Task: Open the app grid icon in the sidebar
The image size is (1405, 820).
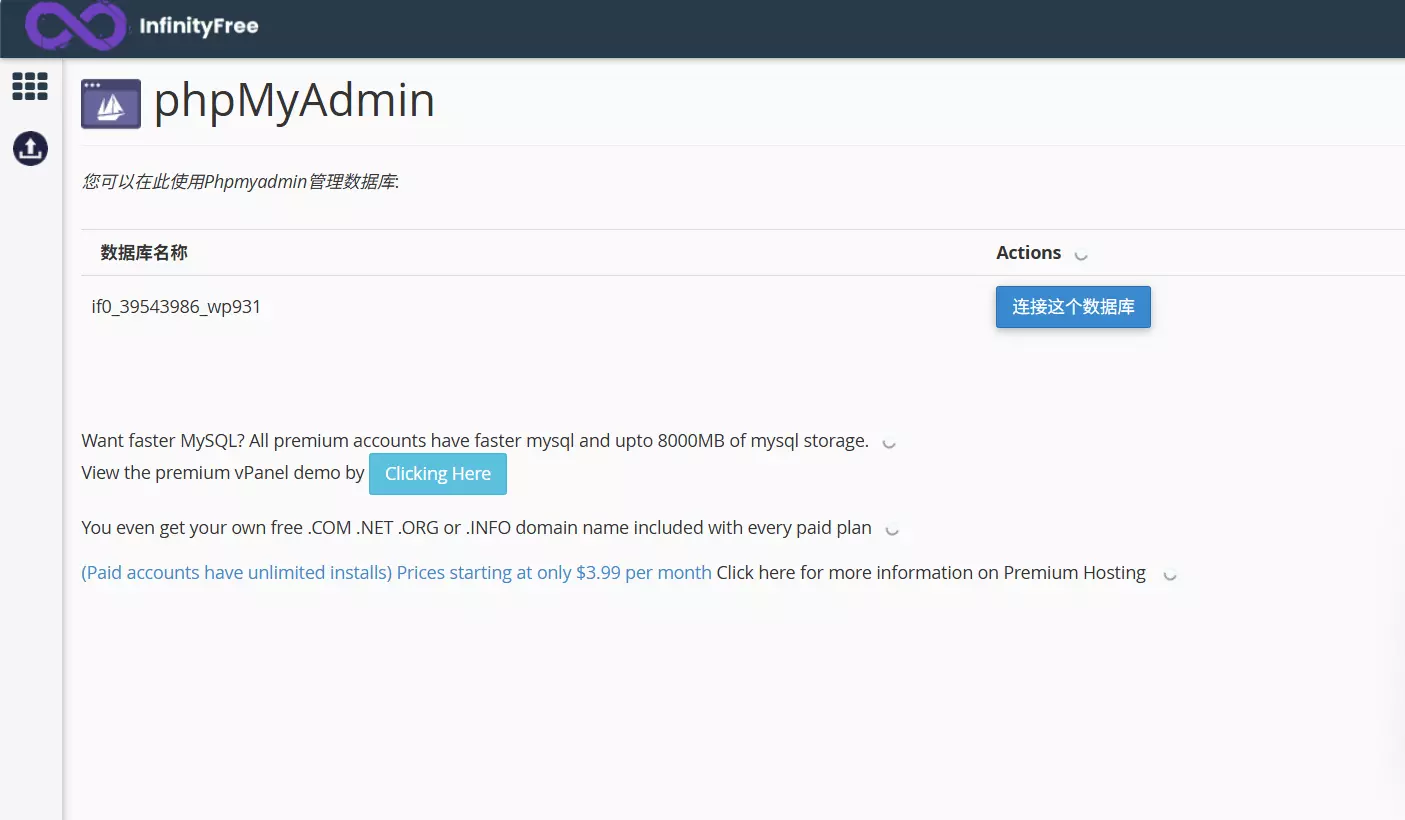Action: [x=29, y=86]
